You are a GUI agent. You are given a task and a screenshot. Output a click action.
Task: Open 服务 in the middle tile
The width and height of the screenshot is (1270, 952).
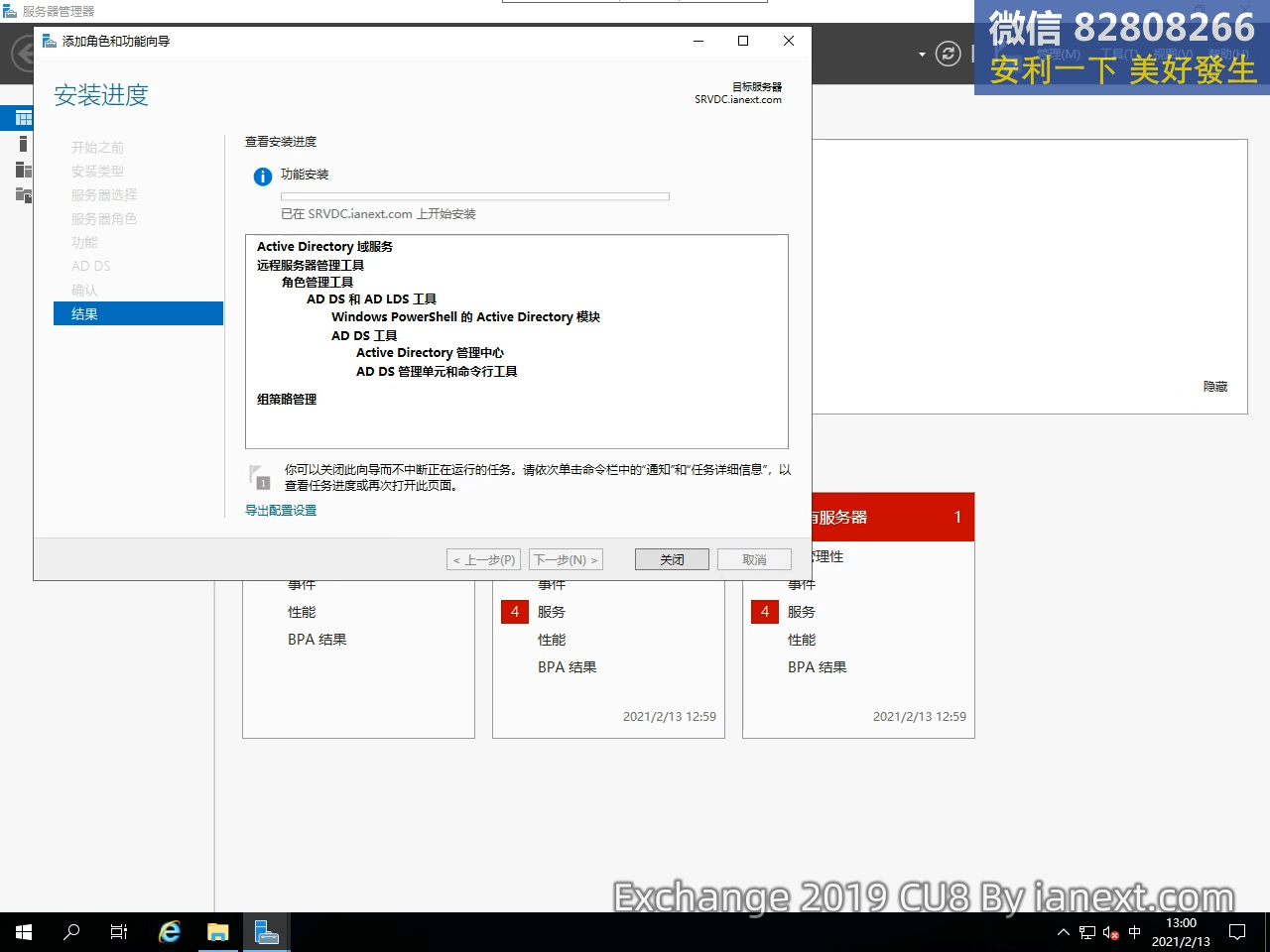point(552,612)
